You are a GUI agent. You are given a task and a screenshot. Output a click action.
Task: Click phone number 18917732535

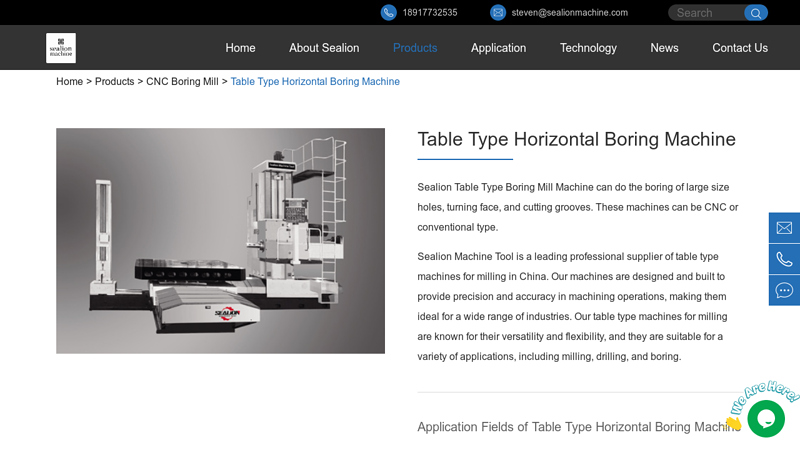point(430,13)
